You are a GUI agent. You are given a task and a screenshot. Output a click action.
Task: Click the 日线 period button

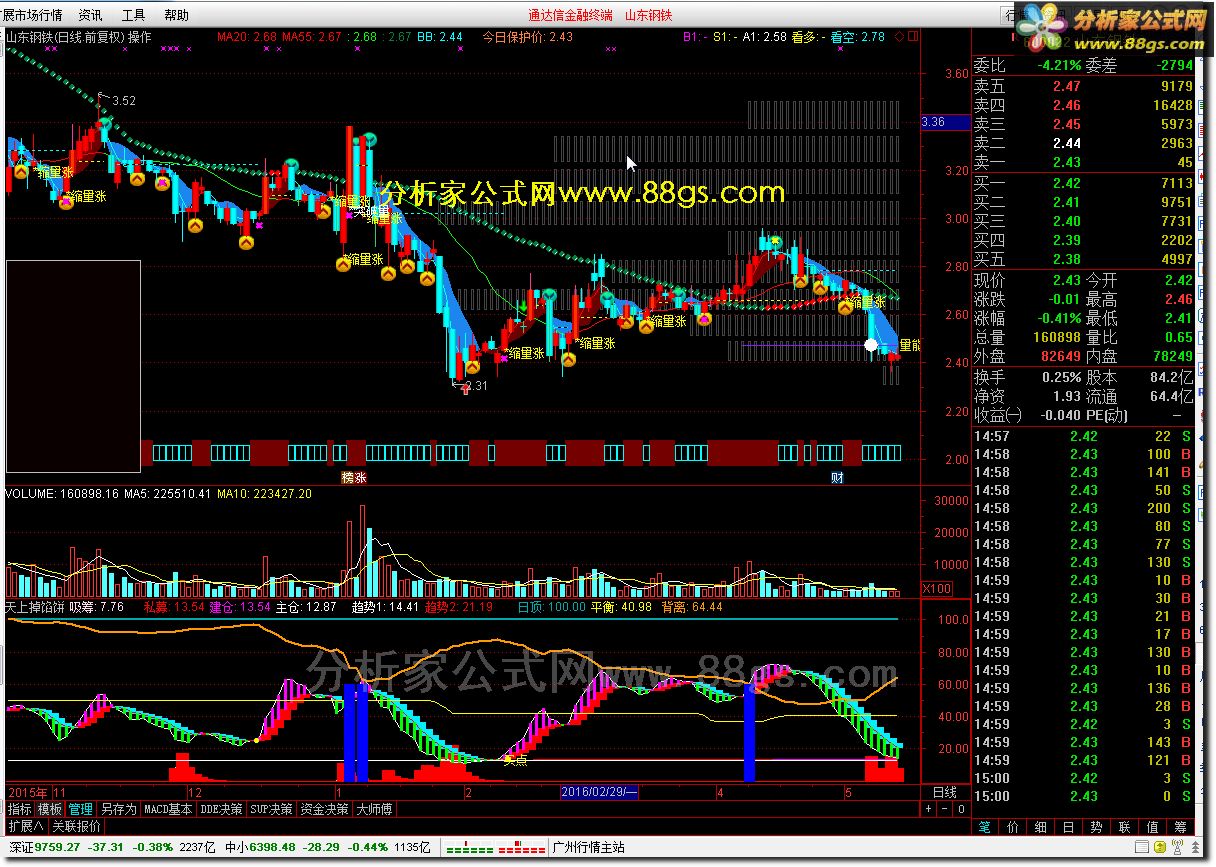[944, 792]
